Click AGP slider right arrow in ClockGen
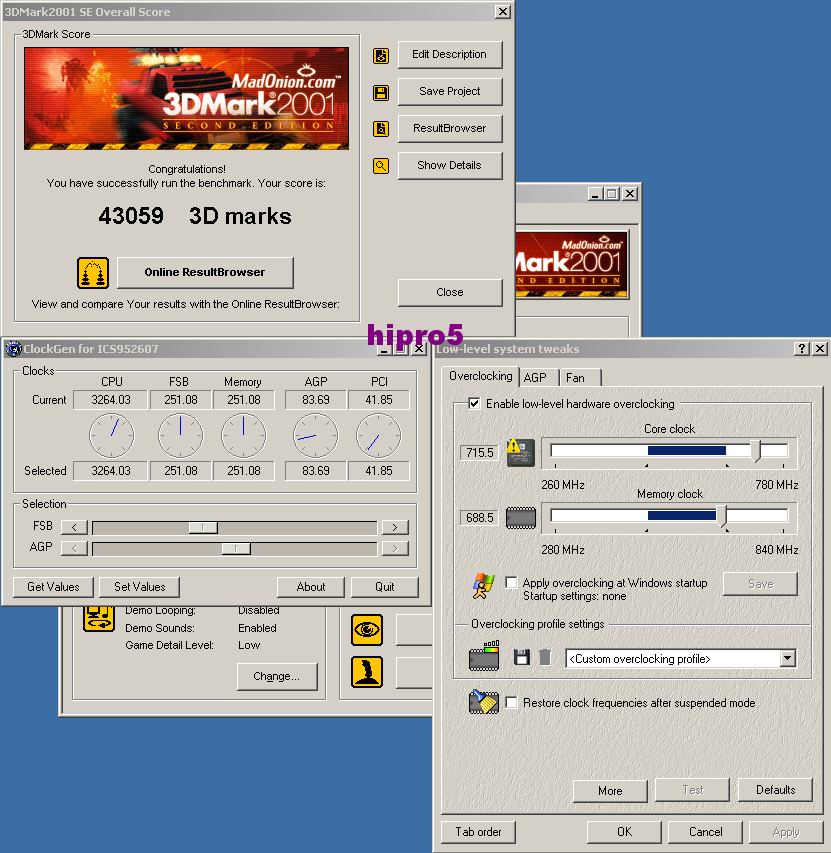Viewport: 831px width, 853px height. (395, 548)
